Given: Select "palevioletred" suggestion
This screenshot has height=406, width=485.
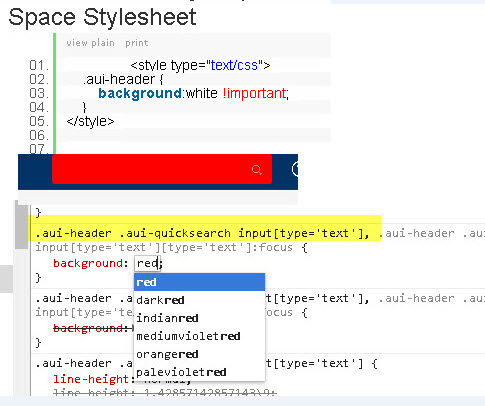Looking at the screenshot, I should [199, 372].
